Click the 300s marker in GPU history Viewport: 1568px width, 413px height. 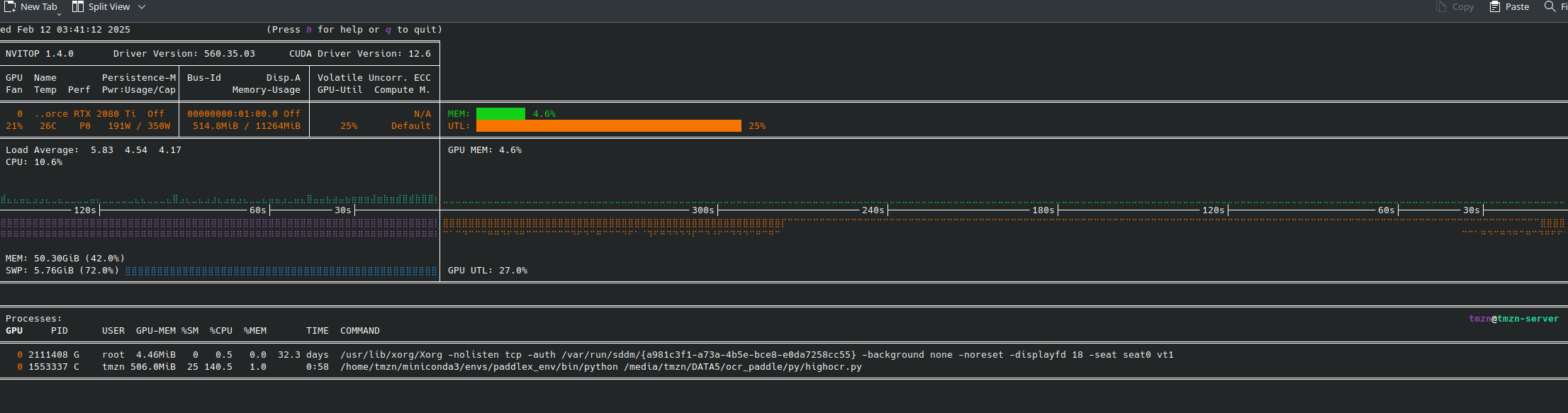(702, 210)
